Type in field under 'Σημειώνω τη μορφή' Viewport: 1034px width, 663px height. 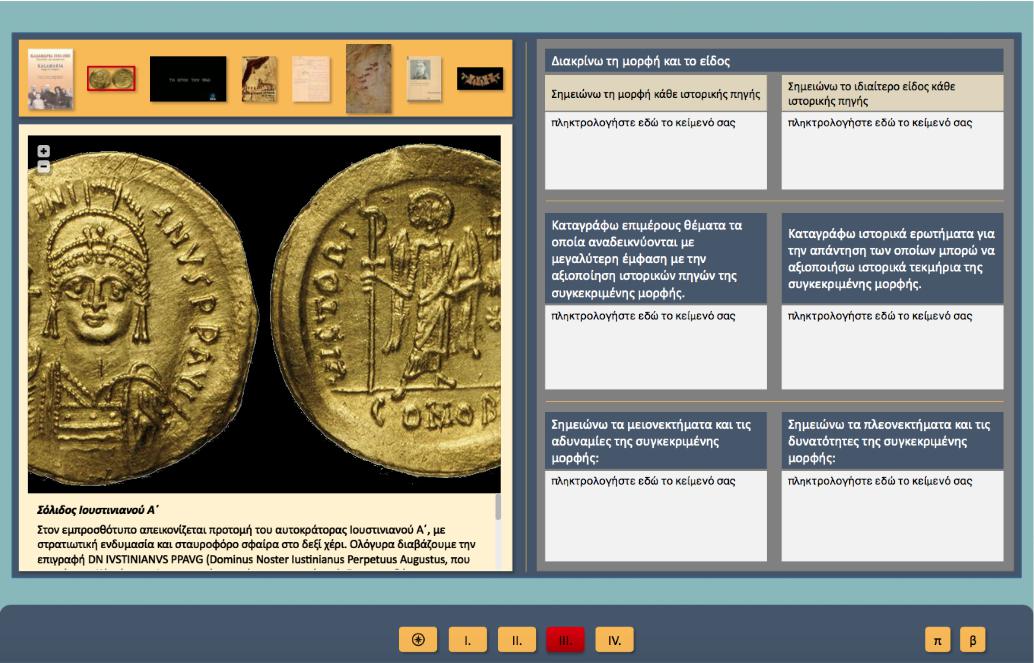point(655,150)
